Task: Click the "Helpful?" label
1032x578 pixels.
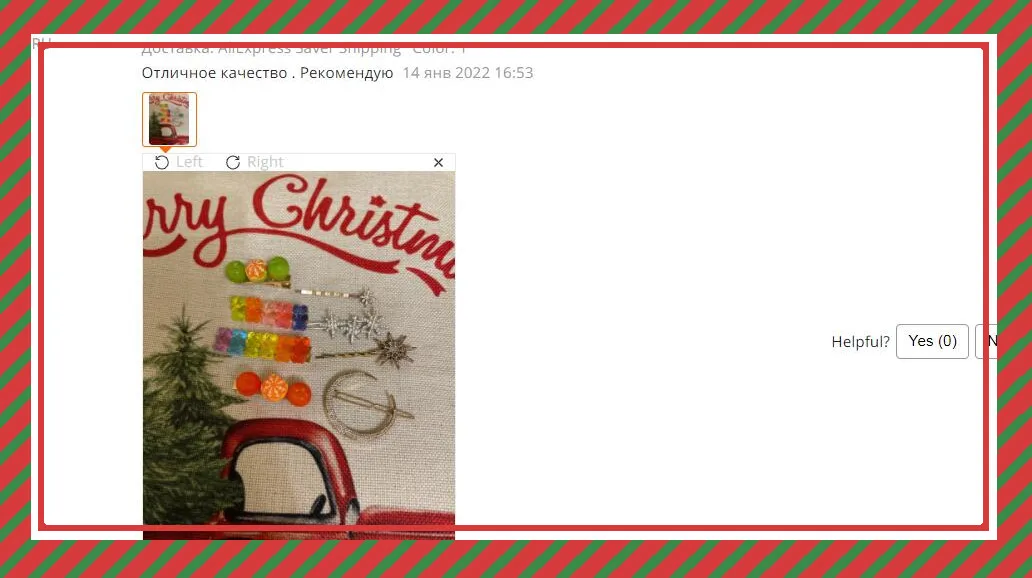Action: (860, 342)
